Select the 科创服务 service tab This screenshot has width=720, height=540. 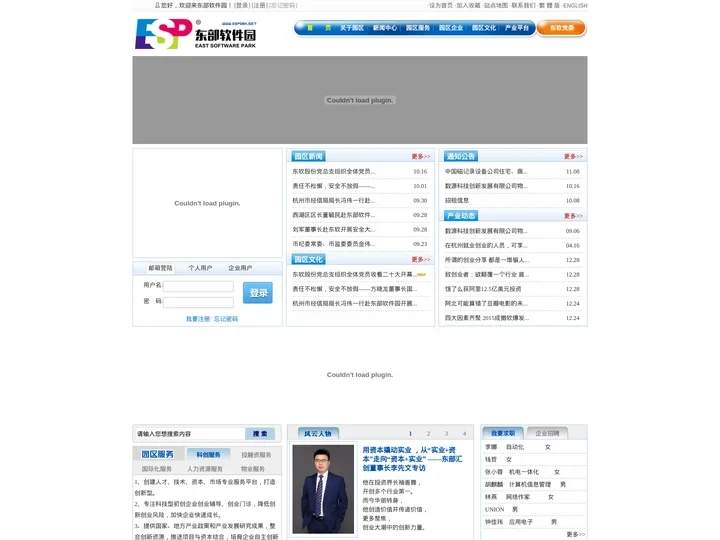208,455
